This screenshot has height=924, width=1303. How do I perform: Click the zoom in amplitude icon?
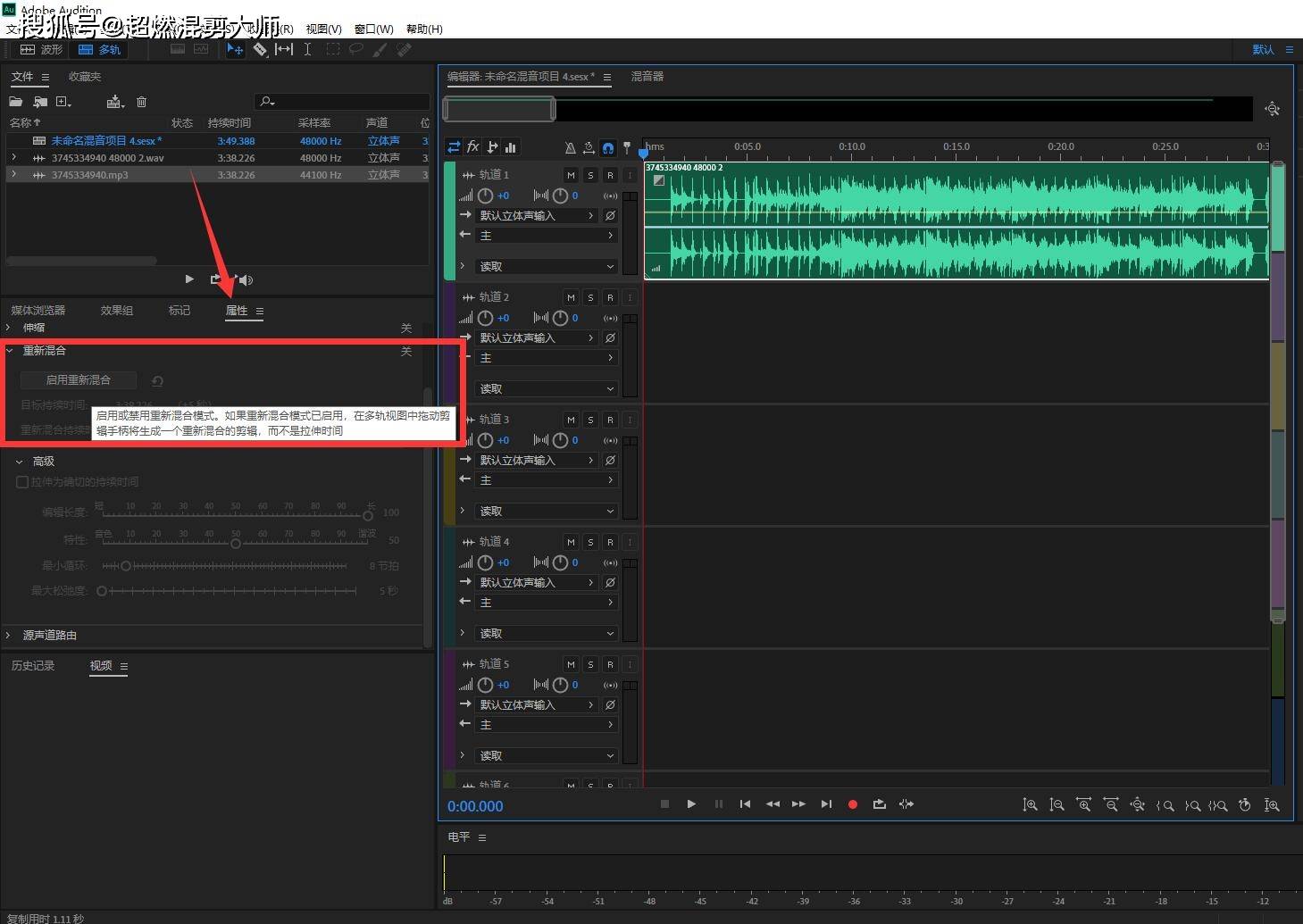pos(1030,805)
